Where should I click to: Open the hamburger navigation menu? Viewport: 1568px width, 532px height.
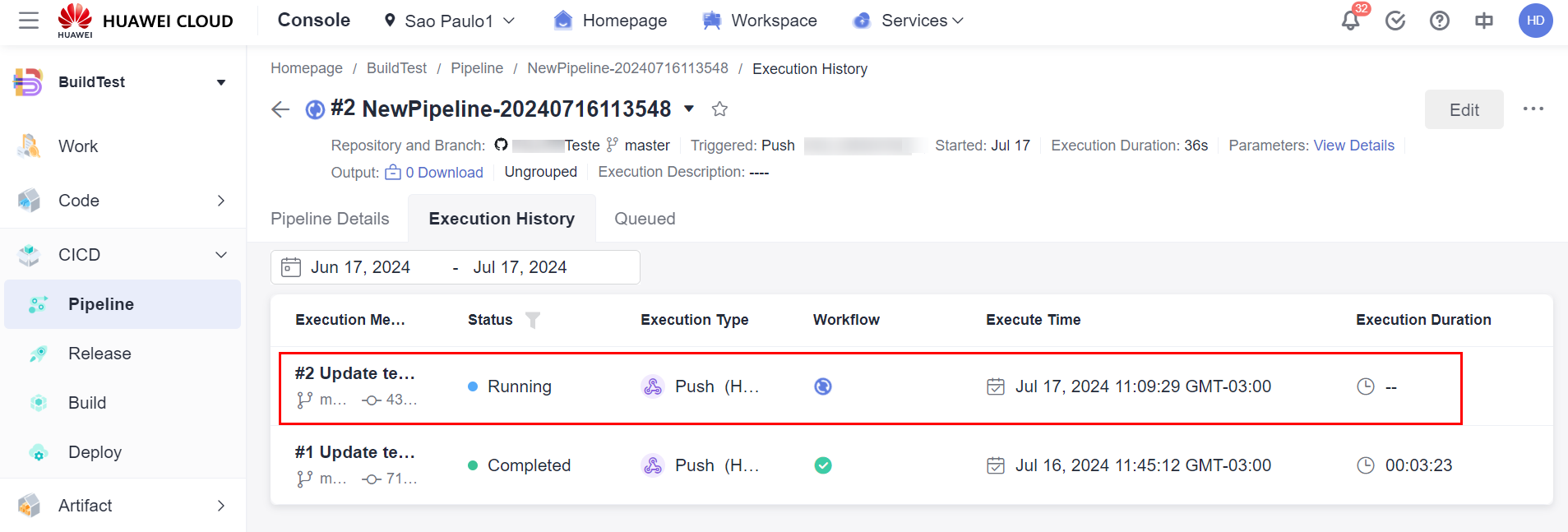pyautogui.click(x=29, y=21)
